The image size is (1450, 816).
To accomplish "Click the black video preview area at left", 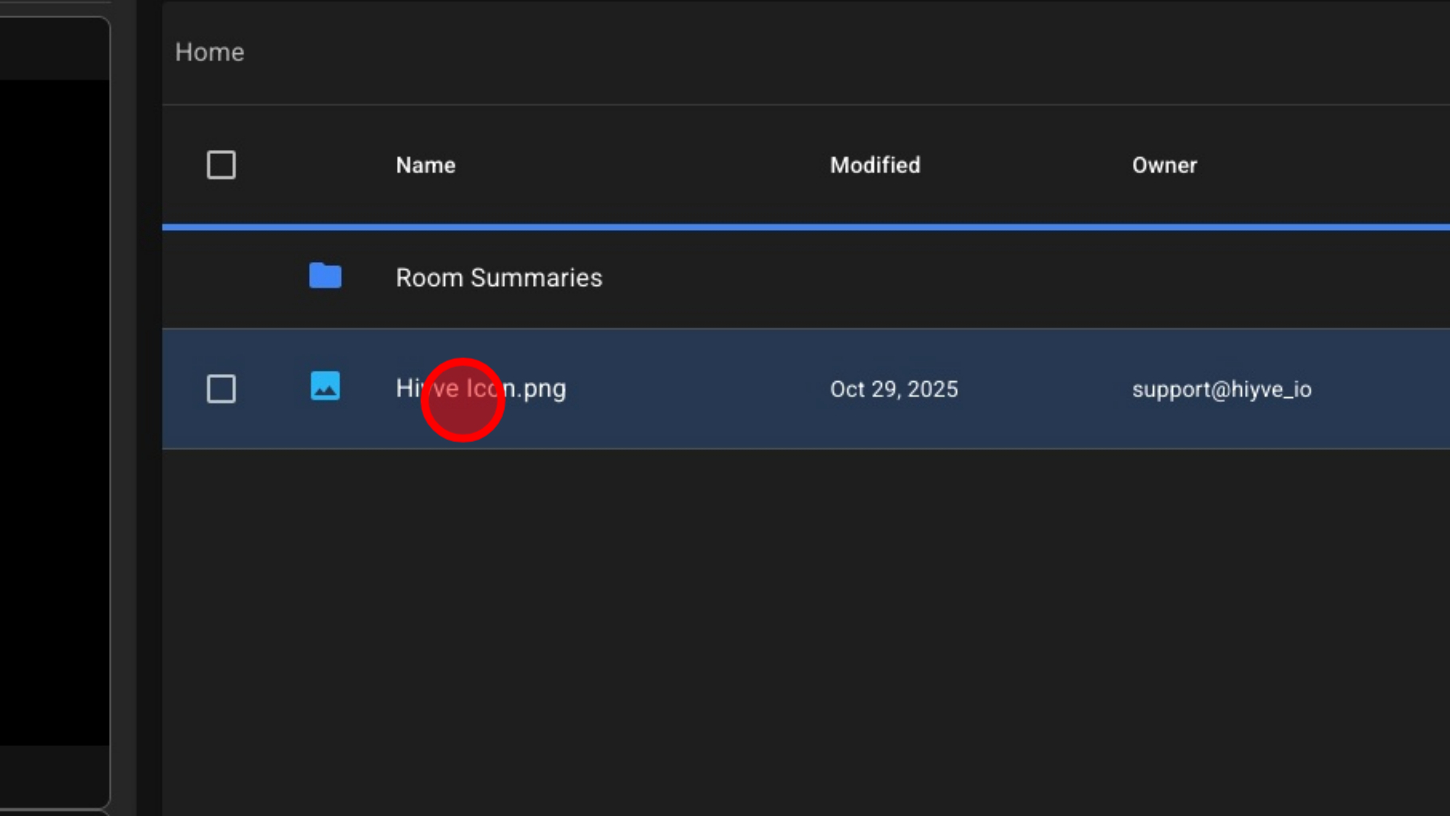I will pyautogui.click(x=54, y=410).
